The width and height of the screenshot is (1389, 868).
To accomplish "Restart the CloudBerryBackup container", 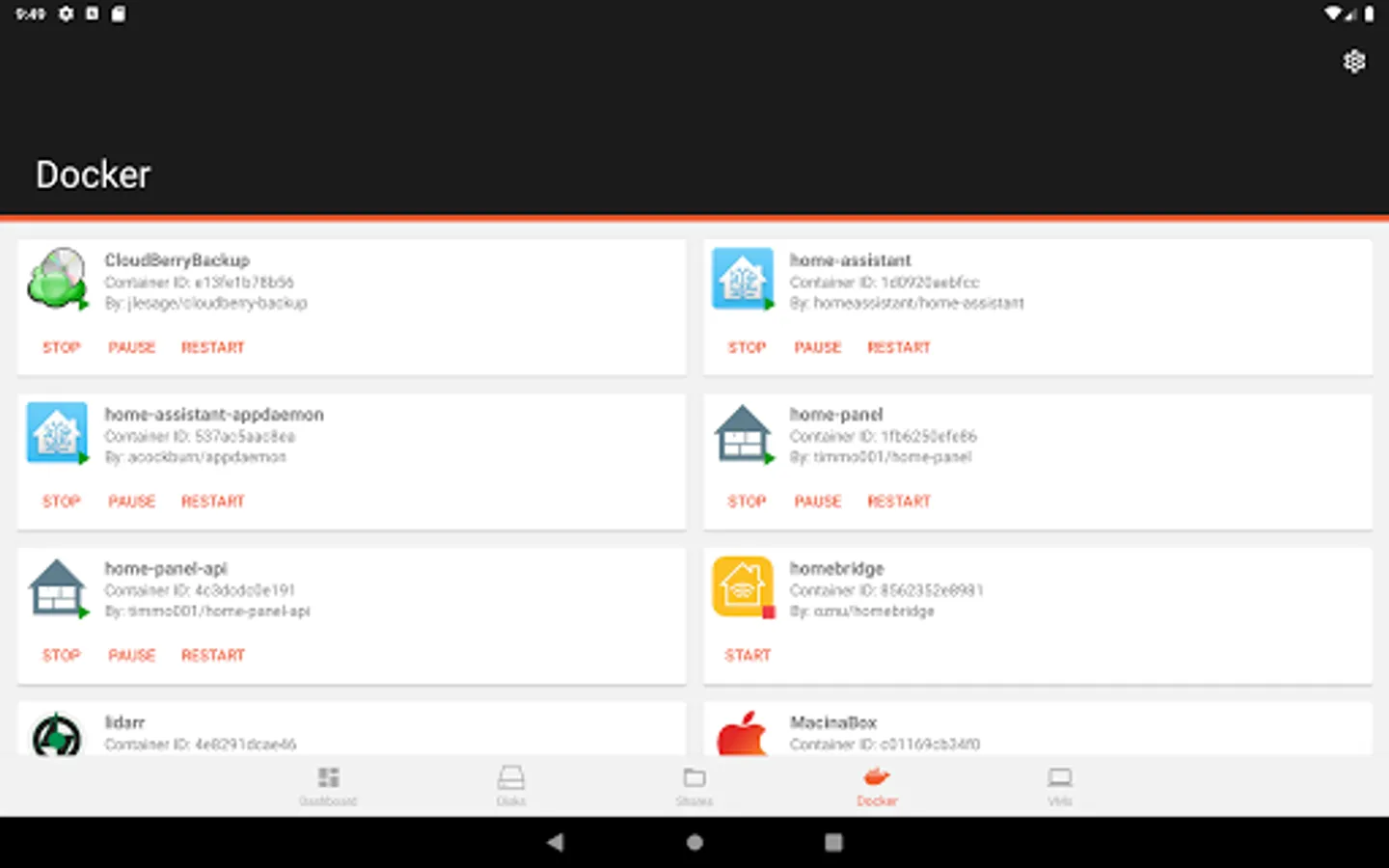I will click(x=213, y=347).
